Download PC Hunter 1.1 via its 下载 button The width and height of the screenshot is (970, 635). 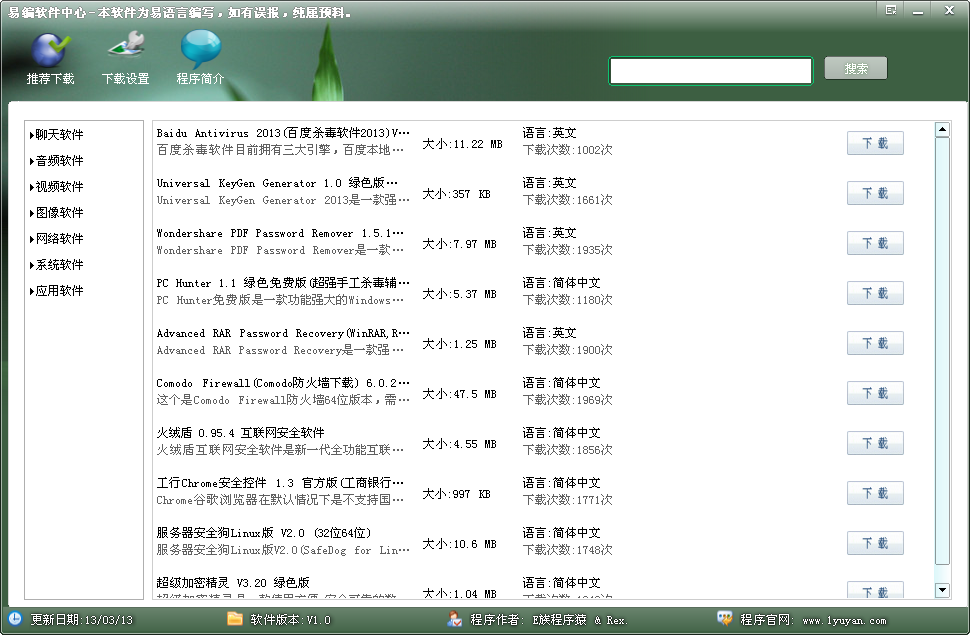coord(875,293)
